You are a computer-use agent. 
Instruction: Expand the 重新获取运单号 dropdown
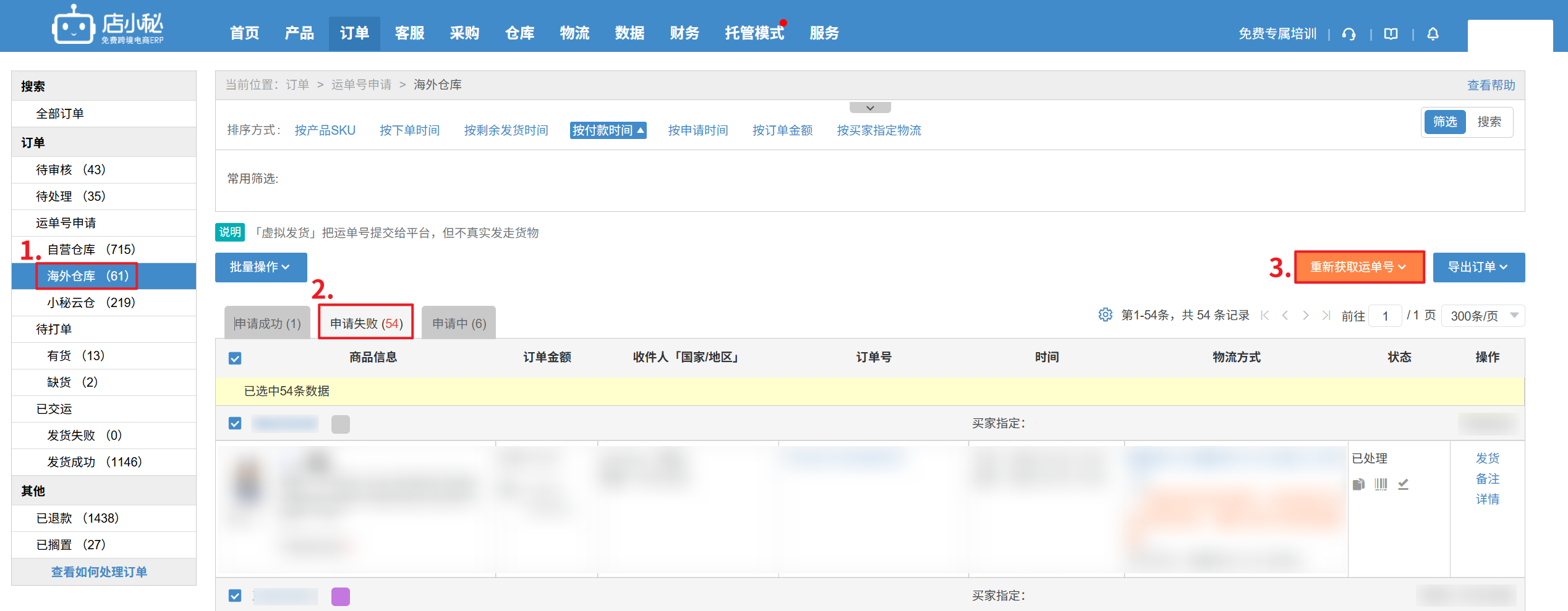1359,267
